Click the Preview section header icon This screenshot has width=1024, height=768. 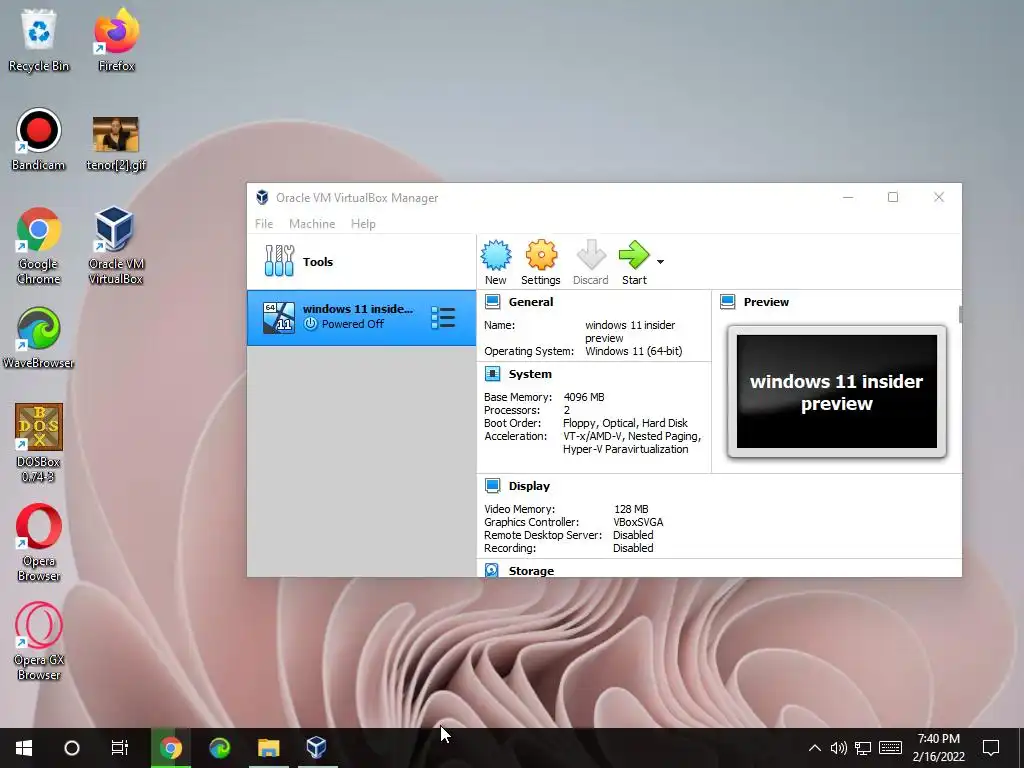(728, 302)
